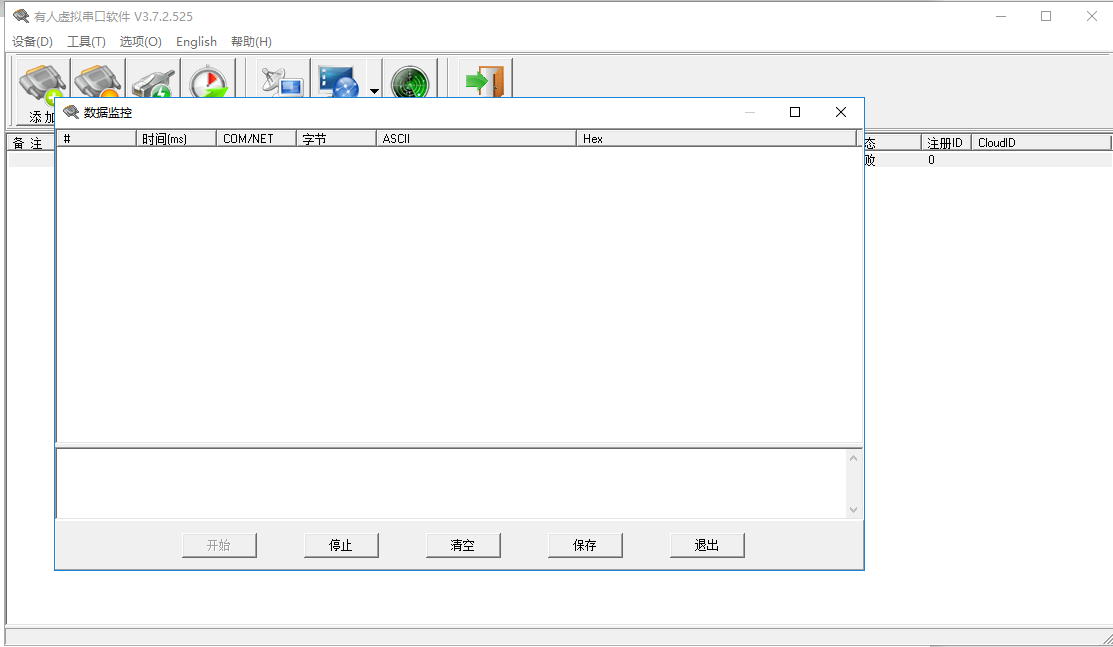The width and height of the screenshot is (1113, 647).
Task: Open the 选项(O) menu
Action: click(x=140, y=41)
